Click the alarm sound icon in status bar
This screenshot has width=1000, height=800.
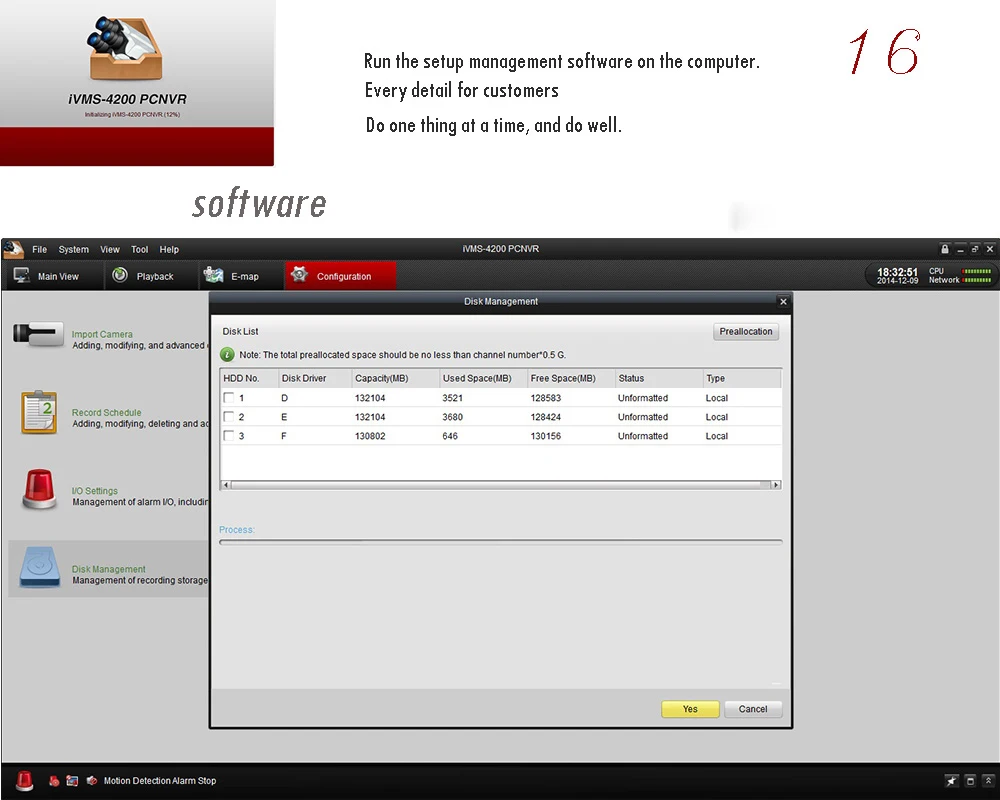click(92, 781)
